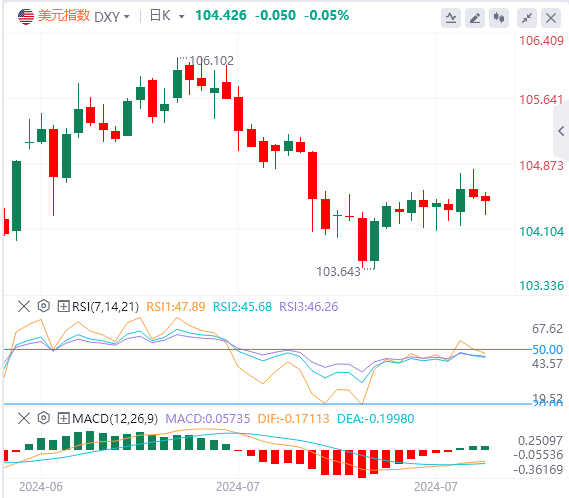Viewport: 569px width, 498px height.
Task: Click the candlestick chart style icon
Action: tap(499, 18)
